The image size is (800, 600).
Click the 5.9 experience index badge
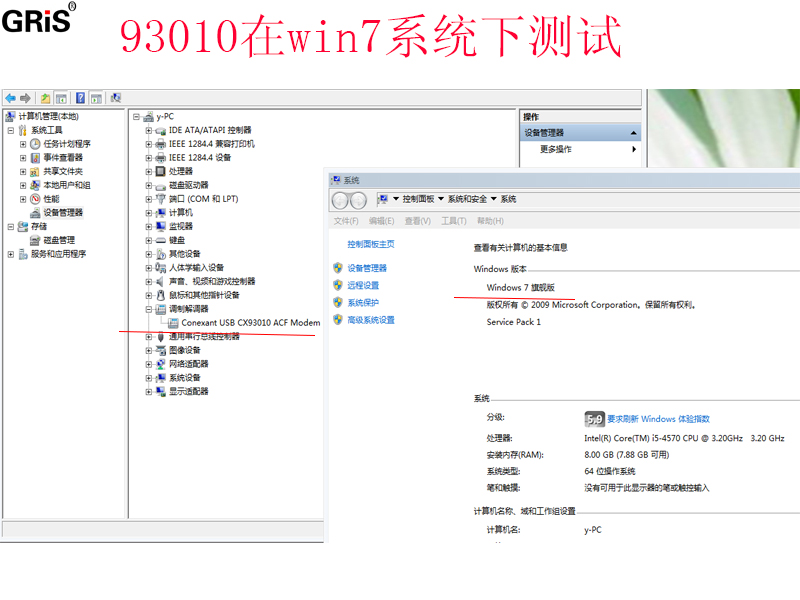click(x=594, y=419)
